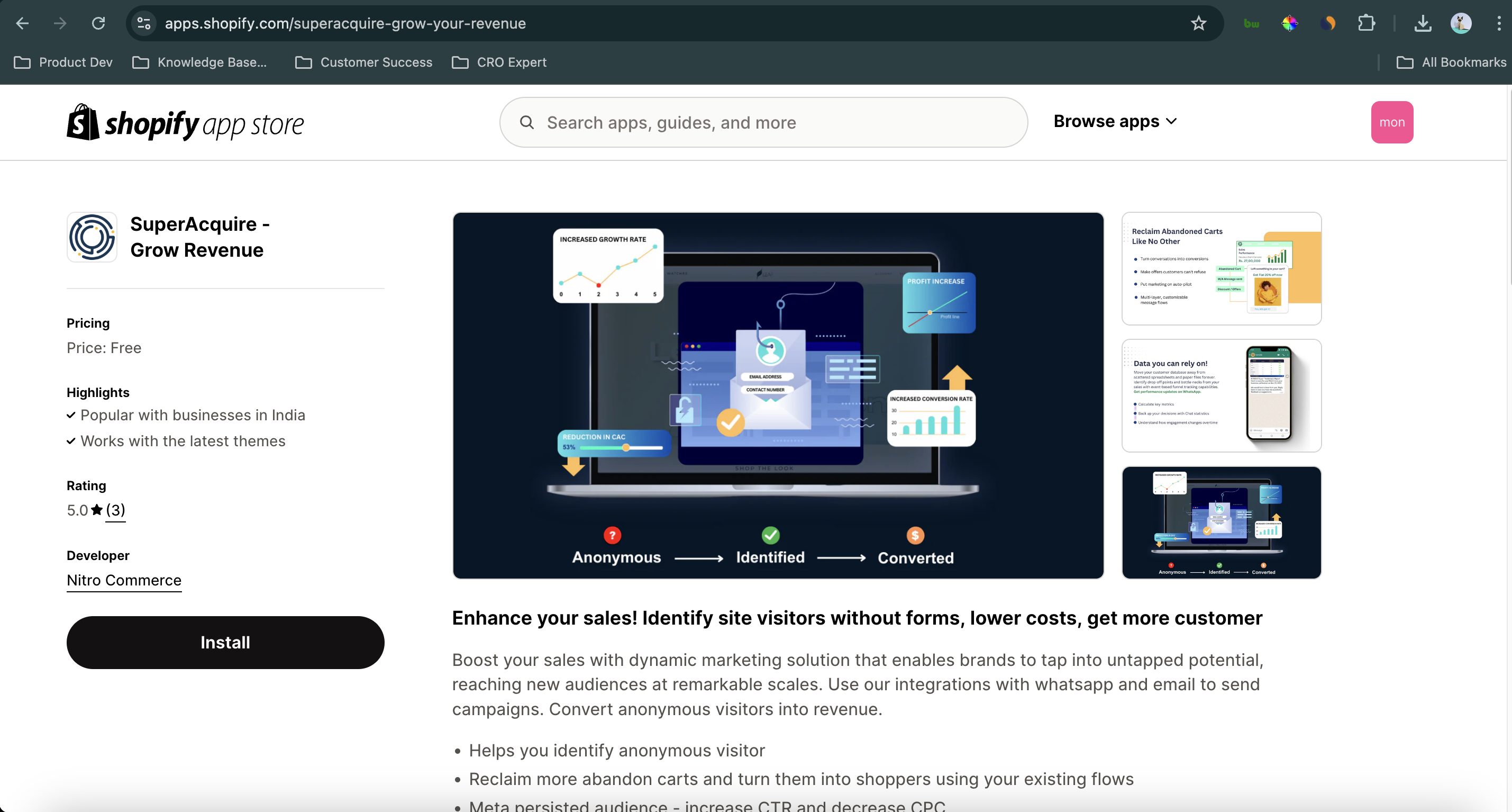
Task: Click the Price: Free text
Action: (104, 348)
